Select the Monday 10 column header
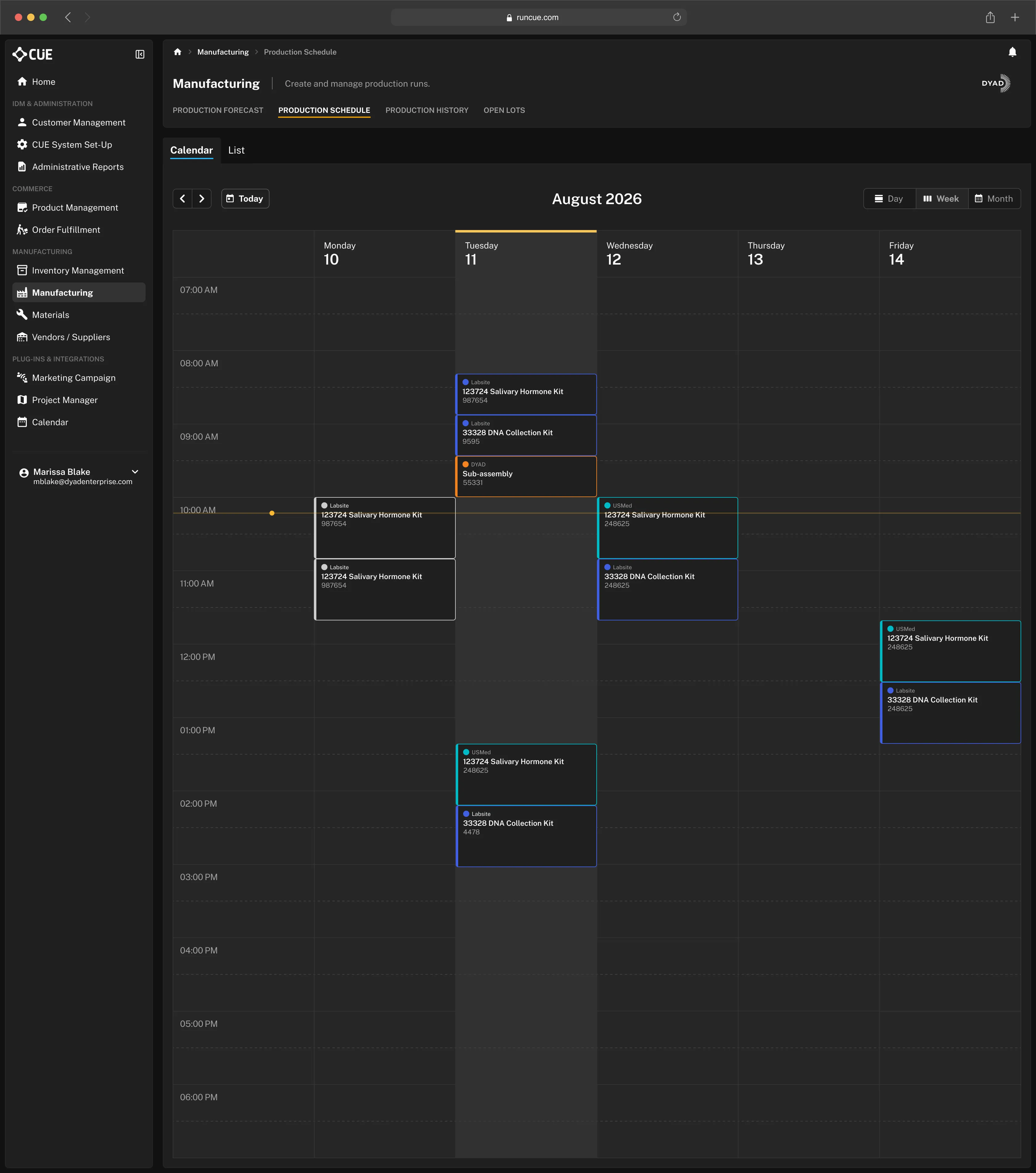Image resolution: width=1036 pixels, height=1173 pixels. (384, 254)
